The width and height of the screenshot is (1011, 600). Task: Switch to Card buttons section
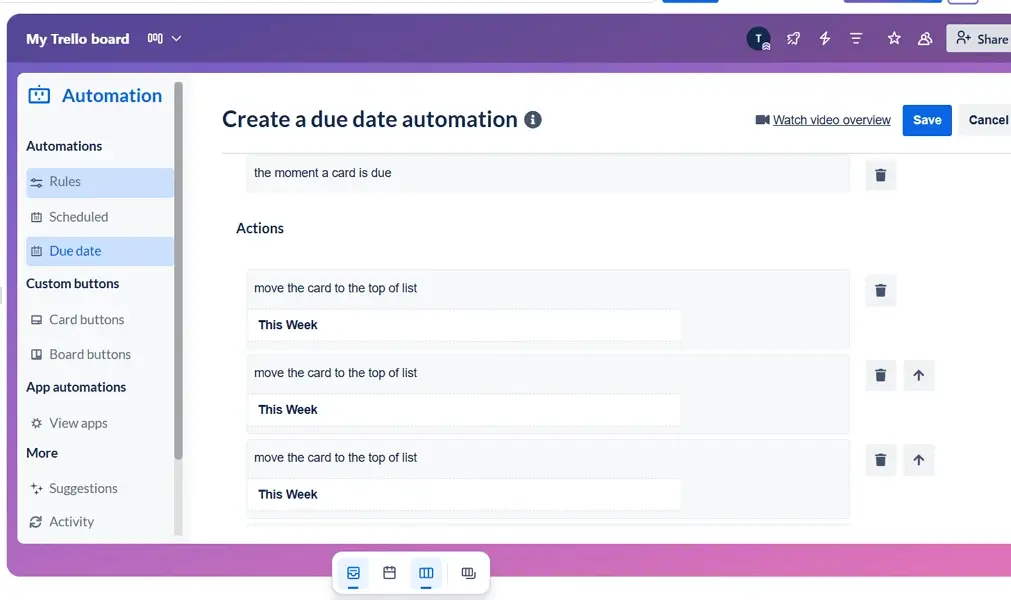click(86, 319)
